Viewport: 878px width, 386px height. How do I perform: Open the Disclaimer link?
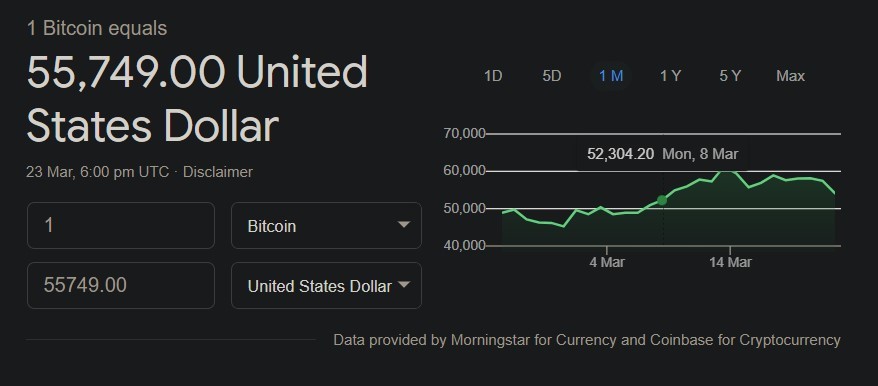pos(218,172)
